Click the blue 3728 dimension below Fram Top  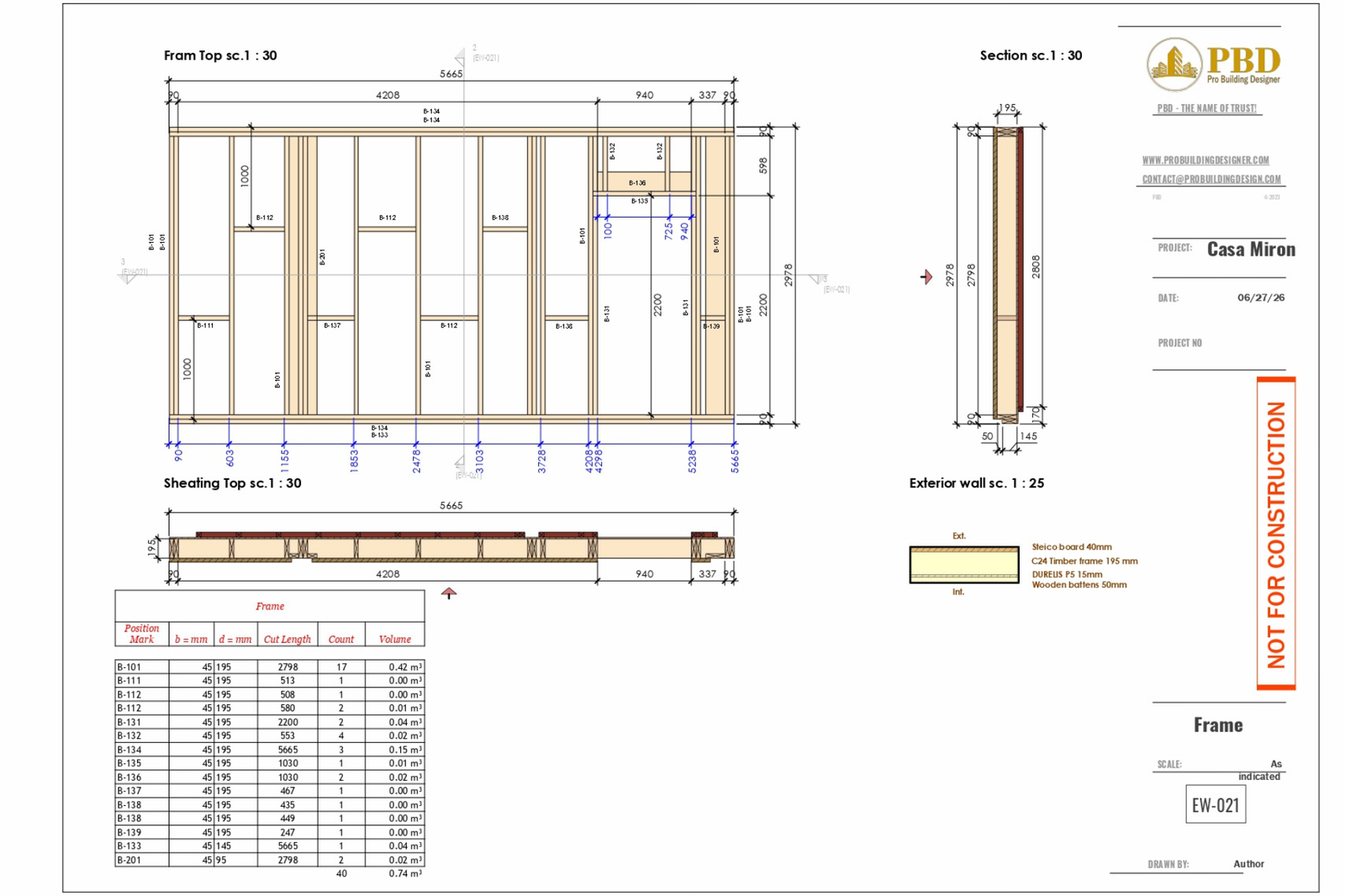tap(541, 461)
